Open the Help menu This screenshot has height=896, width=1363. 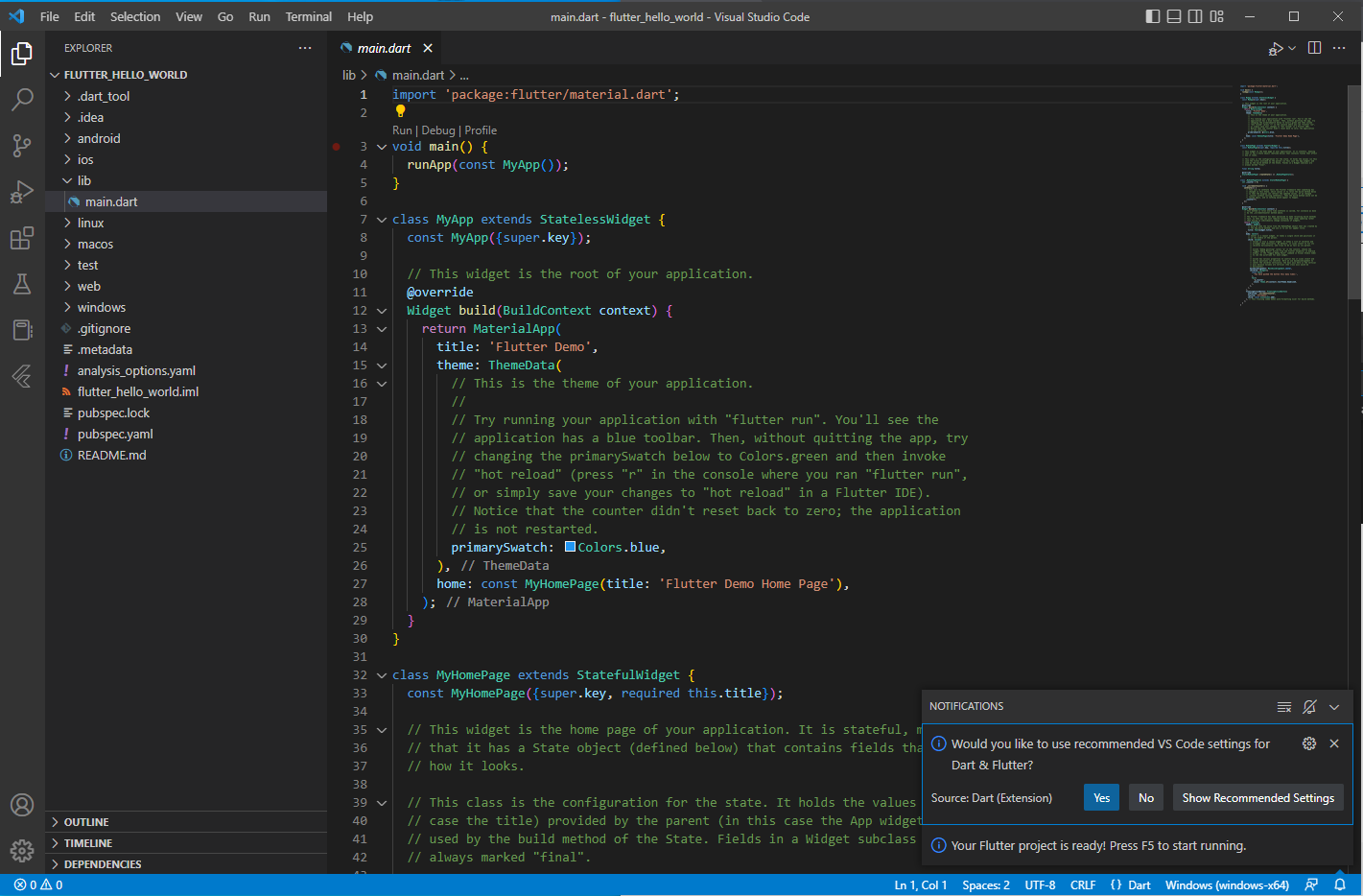pos(361,16)
